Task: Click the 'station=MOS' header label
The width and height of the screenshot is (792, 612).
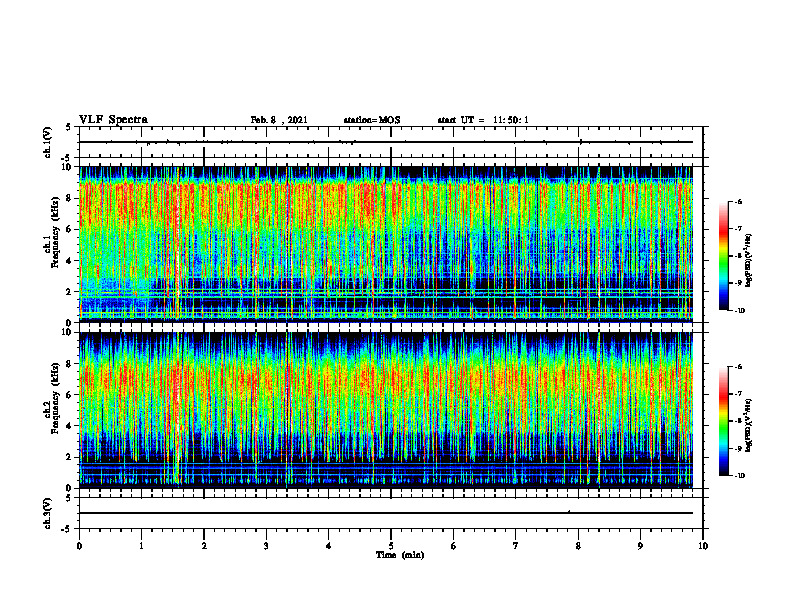Action: (372, 120)
